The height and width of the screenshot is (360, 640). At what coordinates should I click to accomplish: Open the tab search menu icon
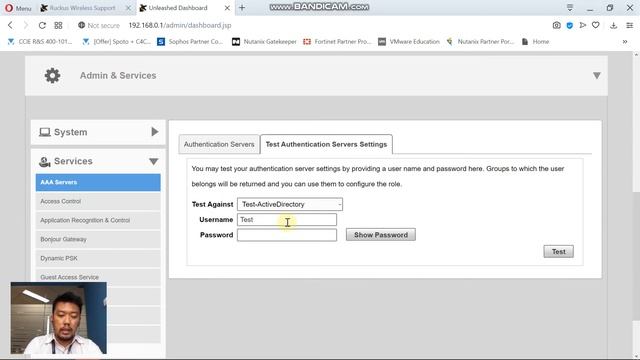pos(570,8)
